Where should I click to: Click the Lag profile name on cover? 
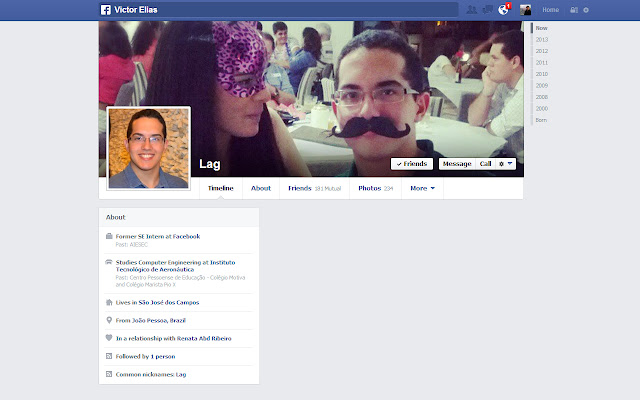pyautogui.click(x=210, y=164)
